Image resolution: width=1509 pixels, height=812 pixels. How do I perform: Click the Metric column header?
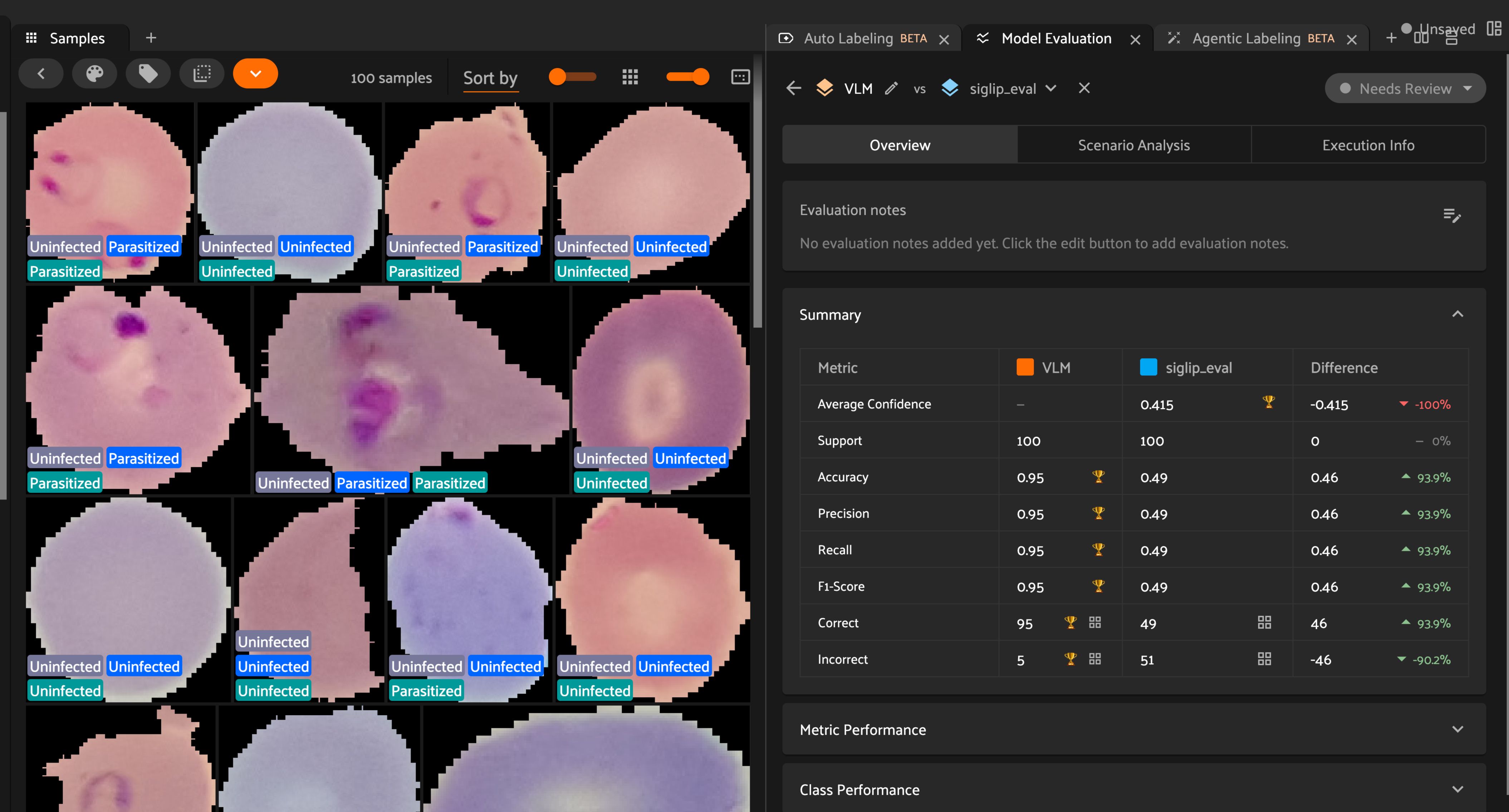(837, 368)
